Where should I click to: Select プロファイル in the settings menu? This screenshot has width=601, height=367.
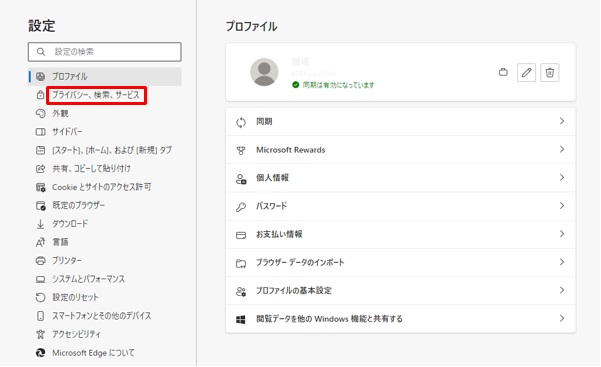(105, 76)
